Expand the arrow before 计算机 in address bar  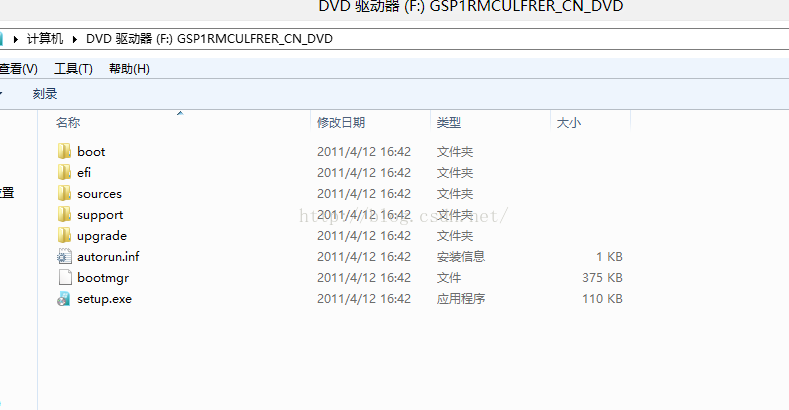pos(16,39)
